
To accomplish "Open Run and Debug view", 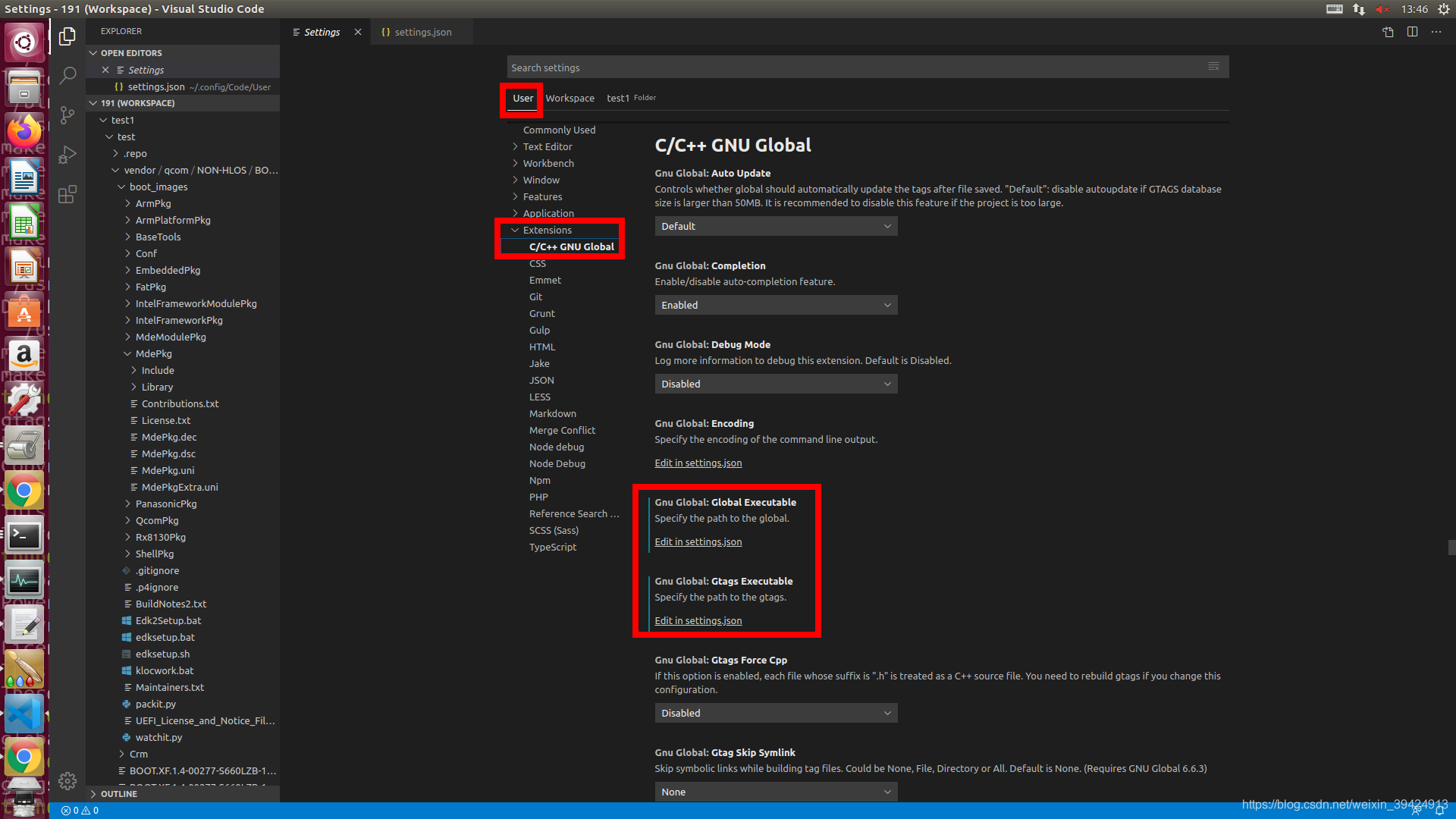I will (x=67, y=155).
